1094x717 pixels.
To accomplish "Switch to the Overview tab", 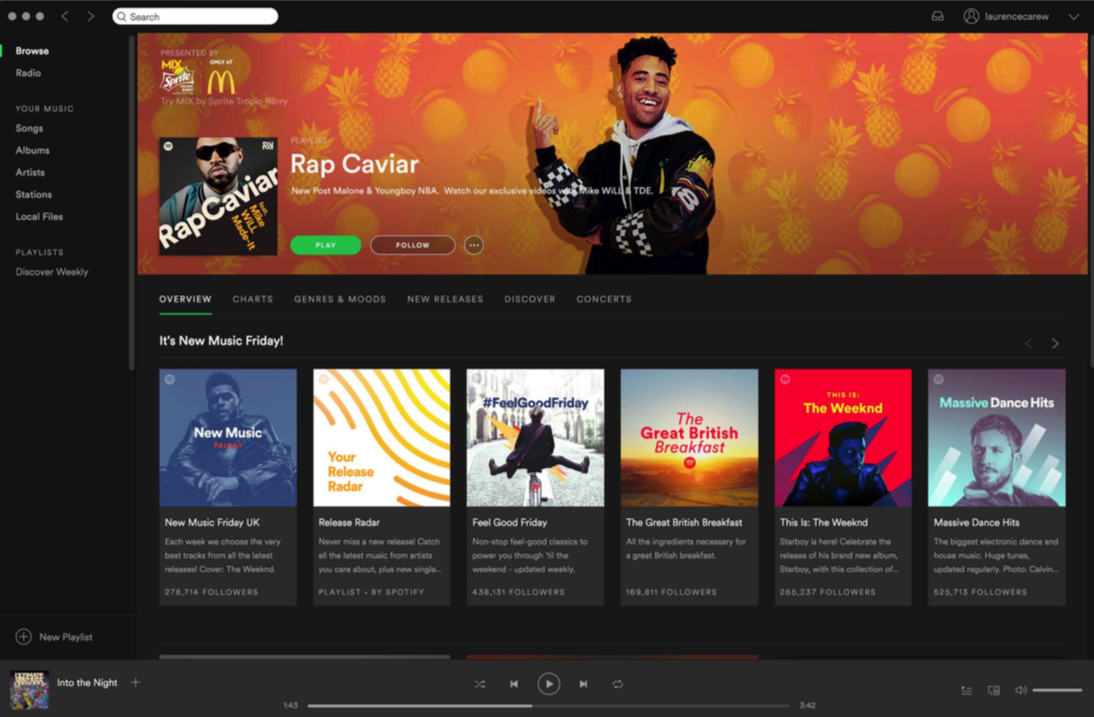I will pyautogui.click(x=185, y=299).
